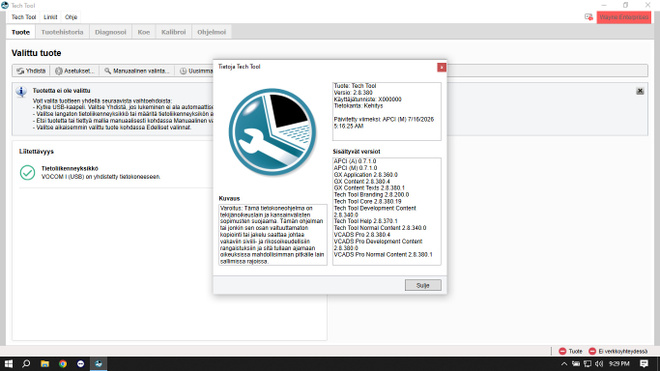Click the notification icon beside user button
This screenshot has height=371, width=660.
point(588,17)
